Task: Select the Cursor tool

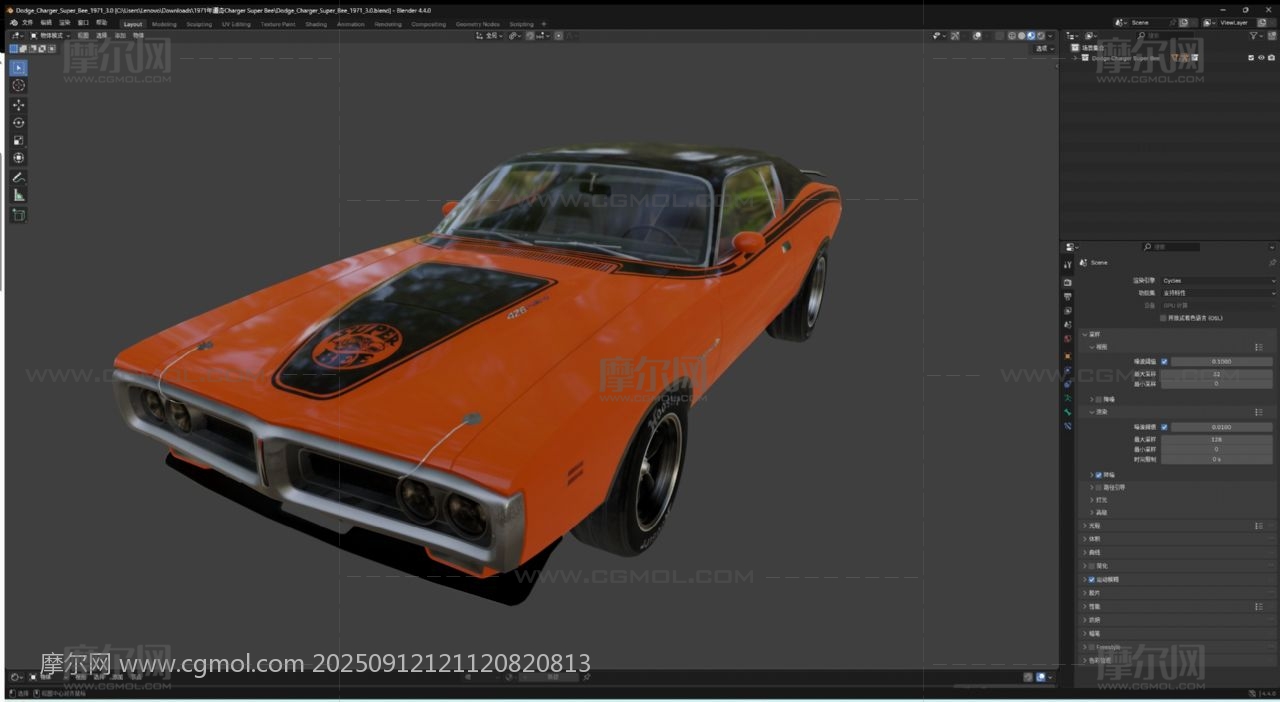Action: click(x=18, y=86)
